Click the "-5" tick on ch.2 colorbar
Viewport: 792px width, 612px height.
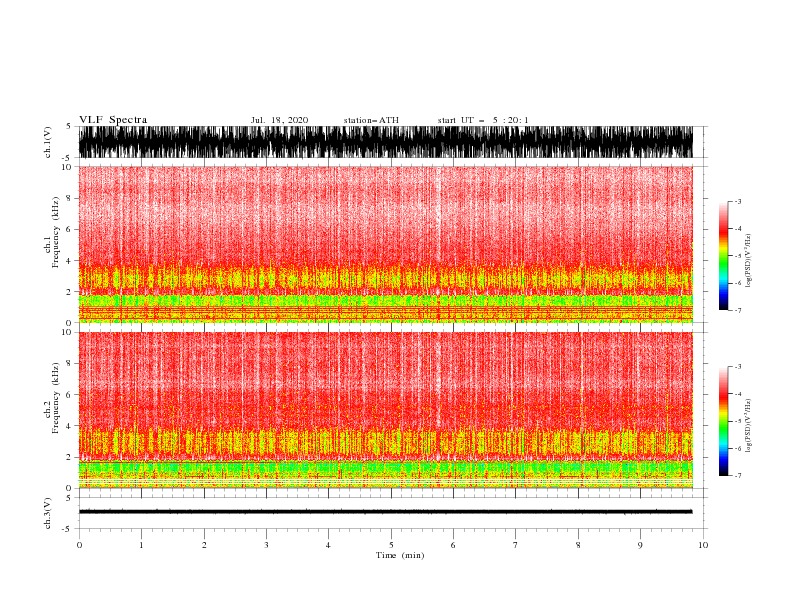(737, 421)
